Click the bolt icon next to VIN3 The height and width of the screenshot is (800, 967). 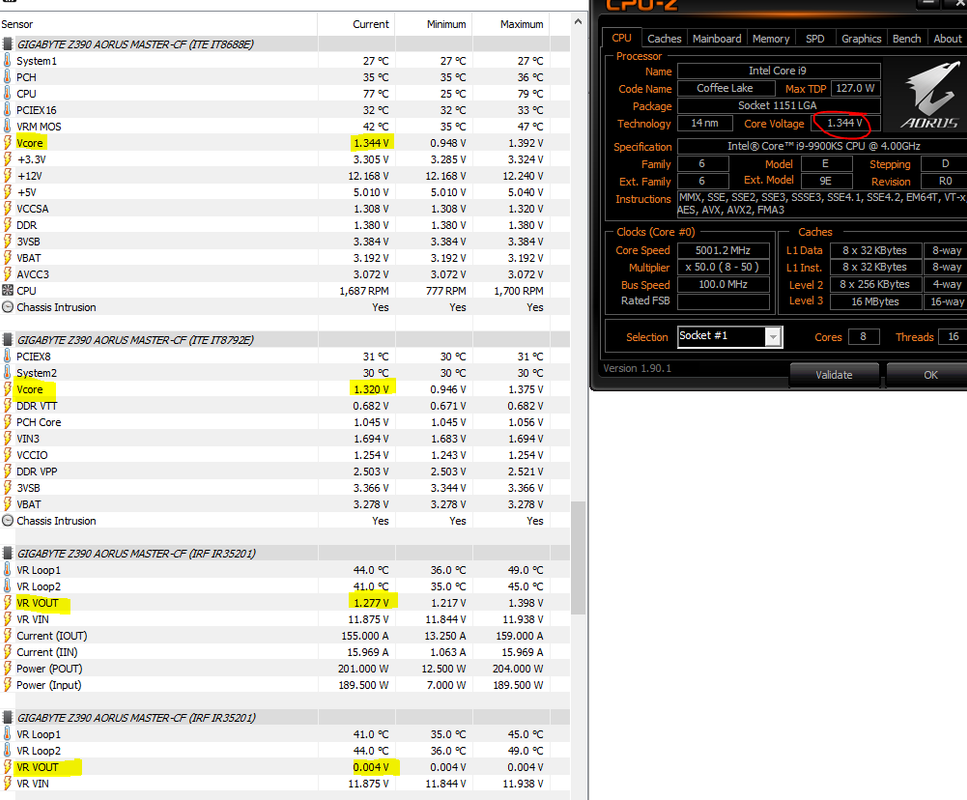[x=7, y=439]
